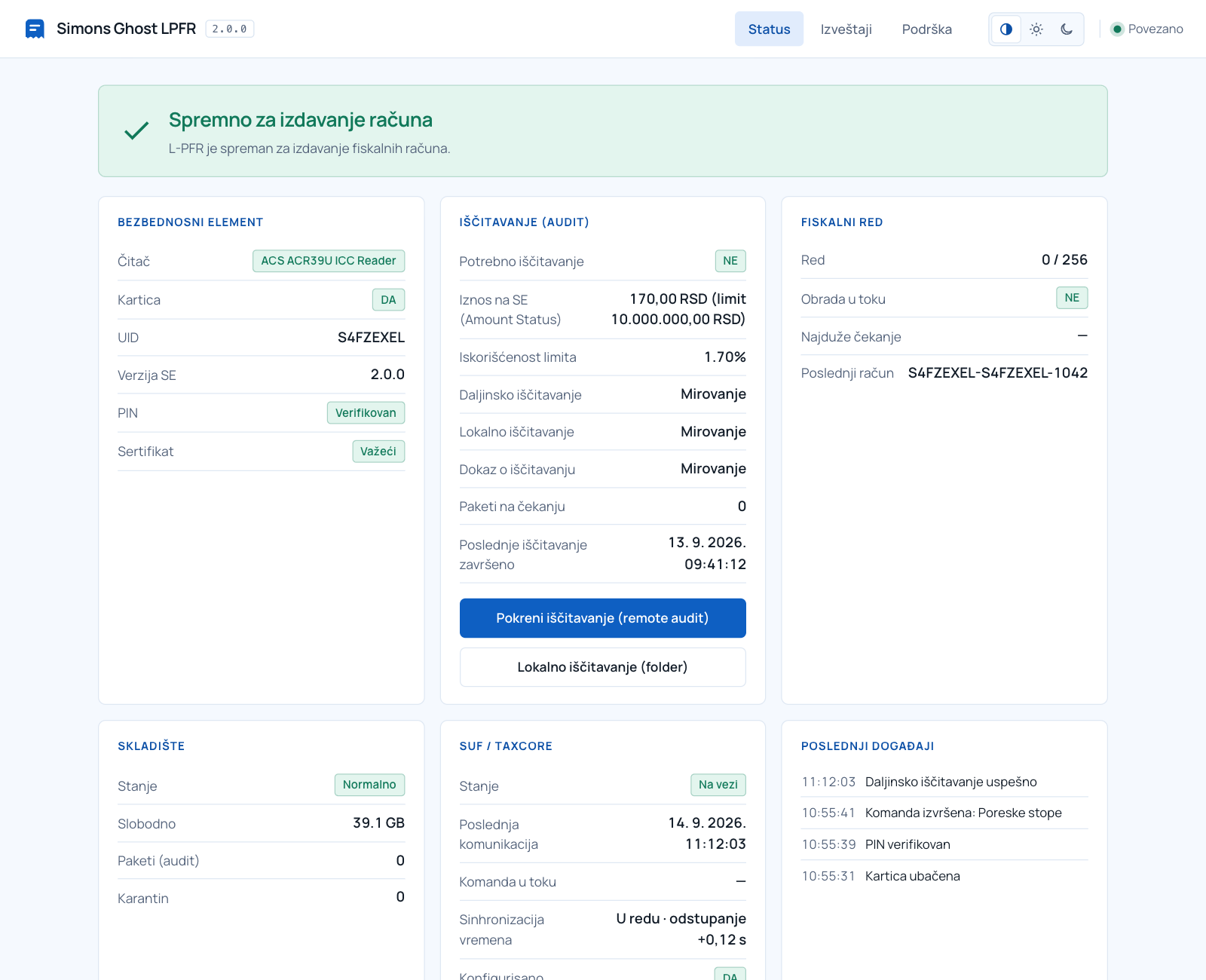This screenshot has width=1206, height=980.
Task: Start remote audit with Pokreni iščitavanje
Action: point(602,618)
